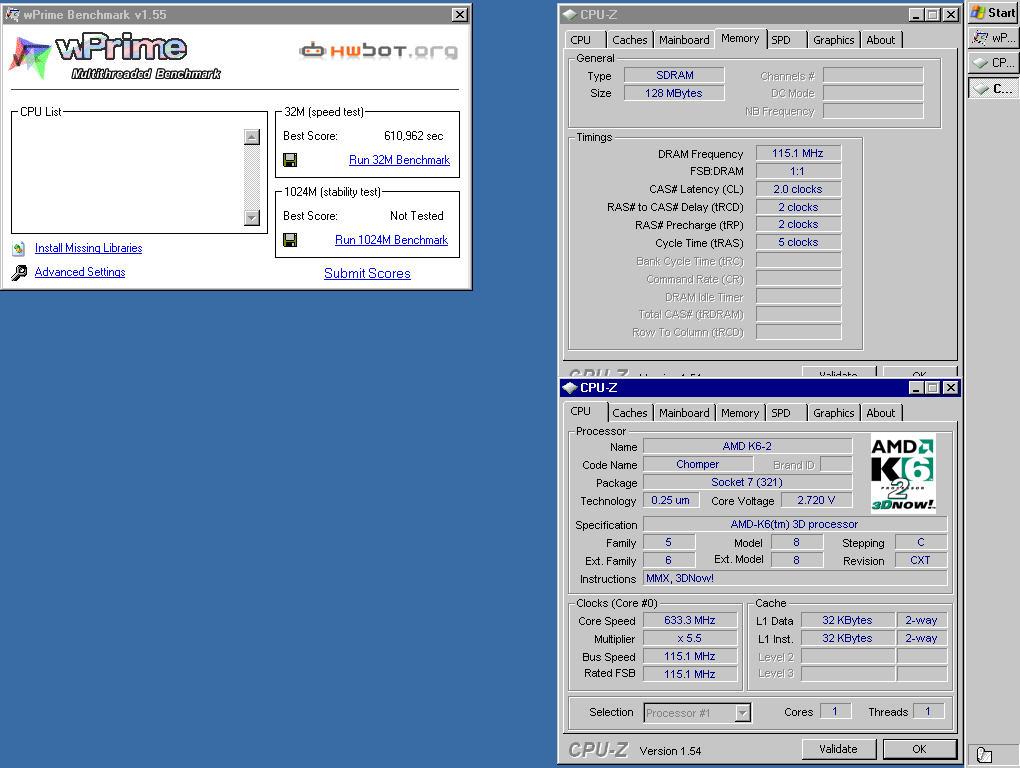Click the CAS# Latency 2.0 clocks value
1020x768 pixels.
pyautogui.click(x=798, y=189)
